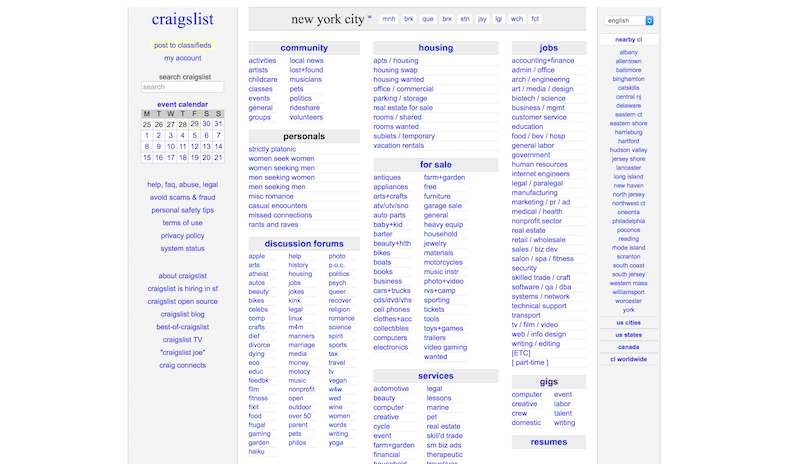Image resolution: width=800 pixels, height=464 pixels.
Task: Open the community section header
Action: tap(304, 48)
